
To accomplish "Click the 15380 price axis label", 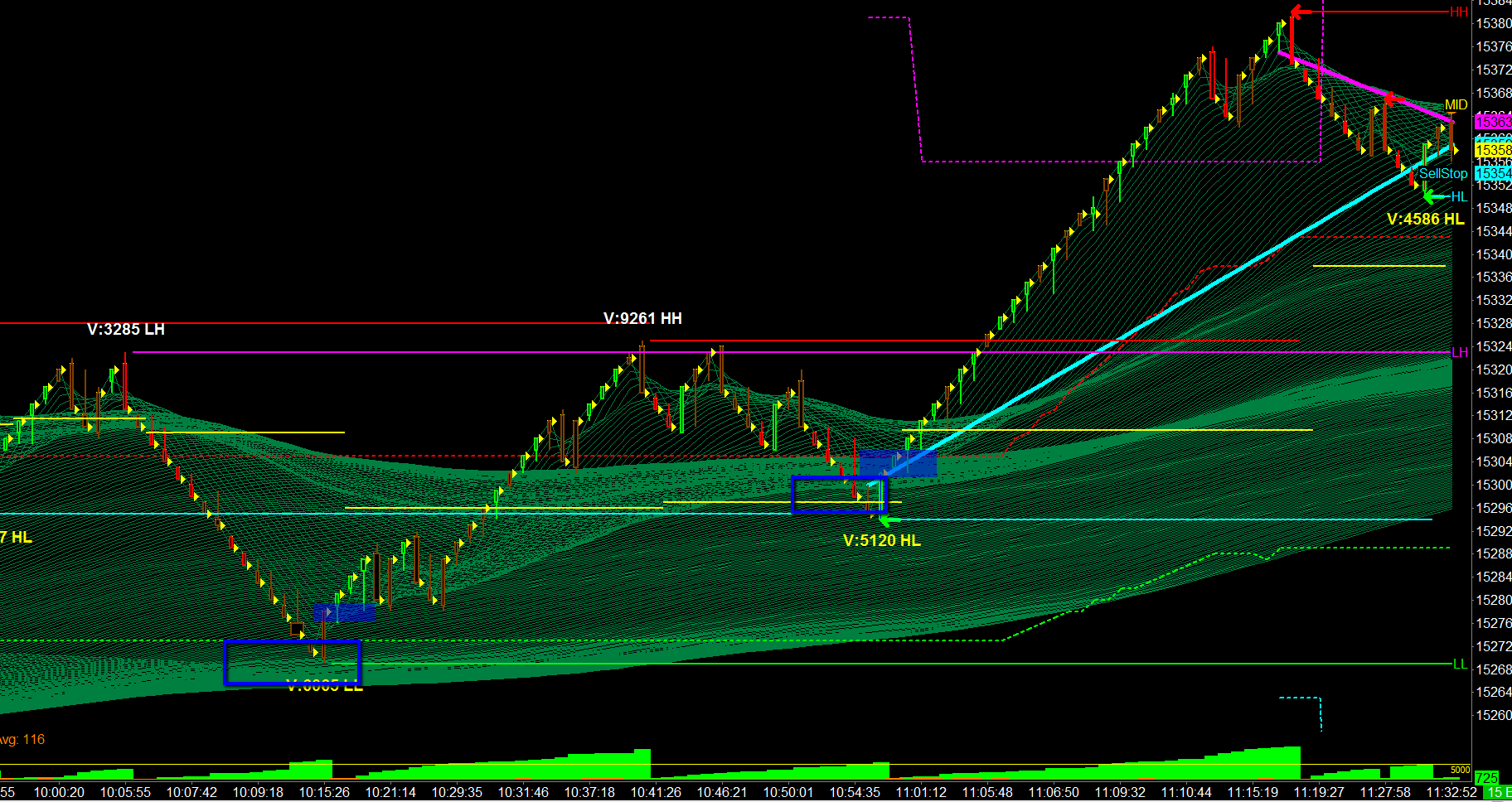I will (x=1494, y=24).
